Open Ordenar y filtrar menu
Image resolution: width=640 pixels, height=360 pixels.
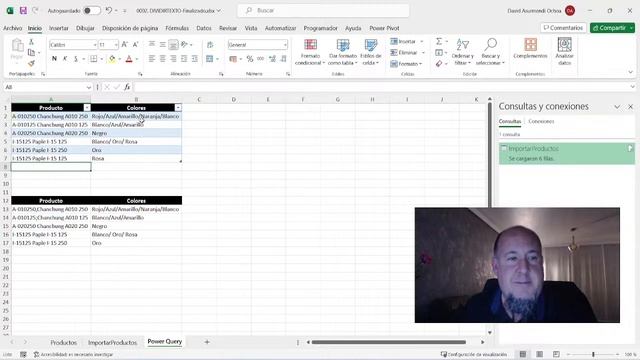(462, 52)
